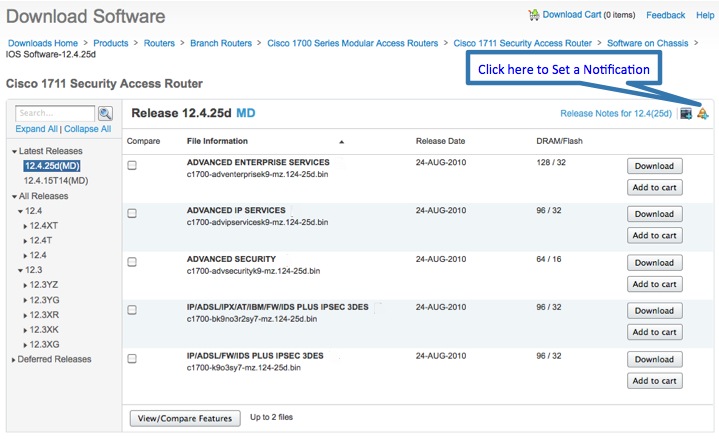The width and height of the screenshot is (719, 439).
Task: Click the Compare column header
Action: (143, 141)
